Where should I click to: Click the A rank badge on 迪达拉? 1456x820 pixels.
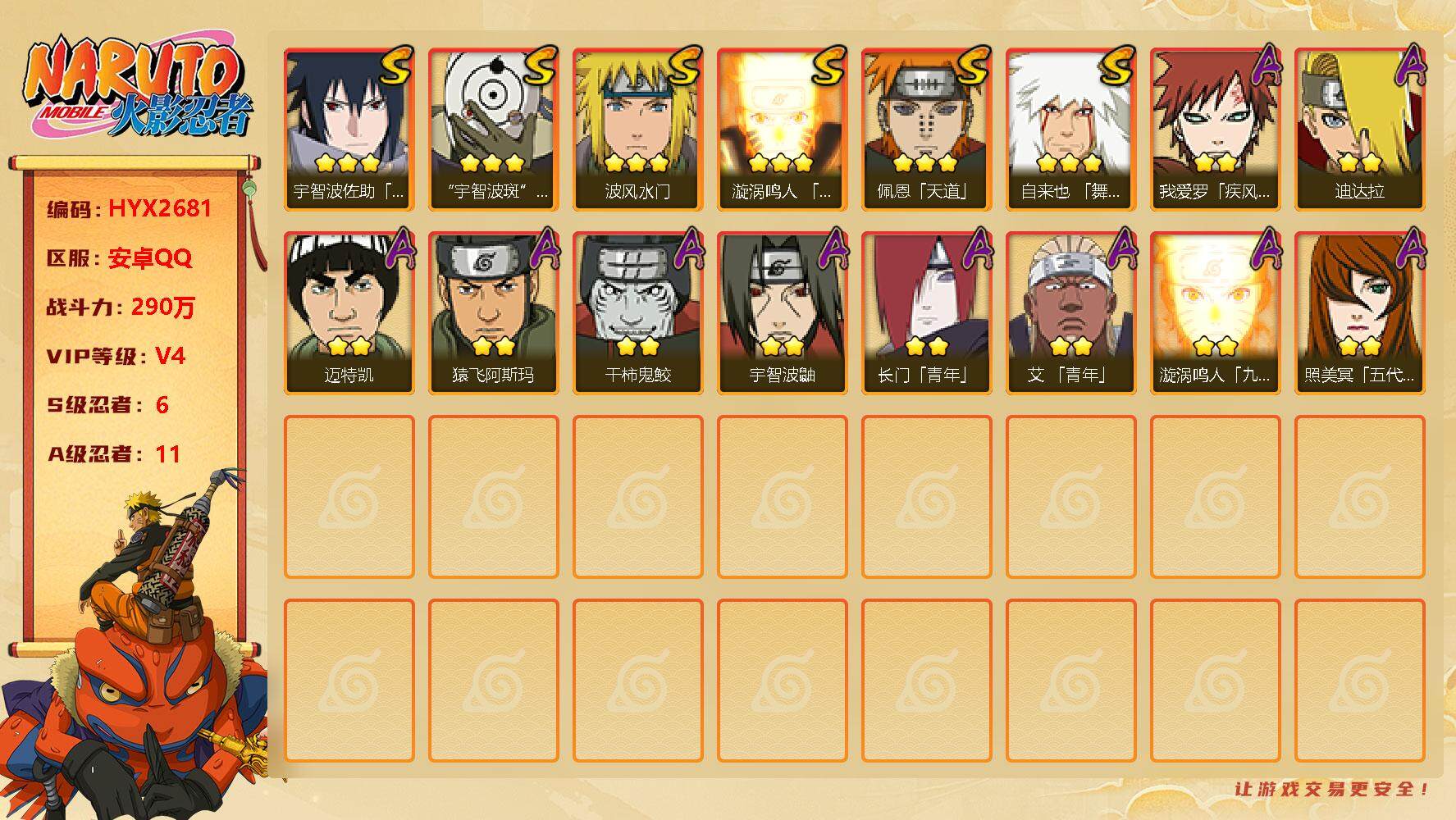pos(1410,64)
